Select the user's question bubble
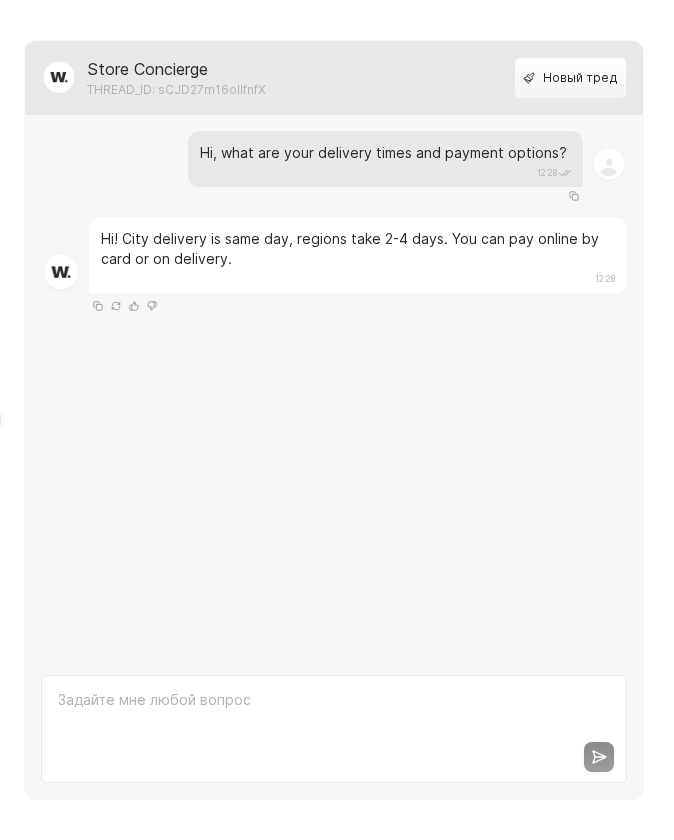The image size is (674, 840). [x=385, y=159]
